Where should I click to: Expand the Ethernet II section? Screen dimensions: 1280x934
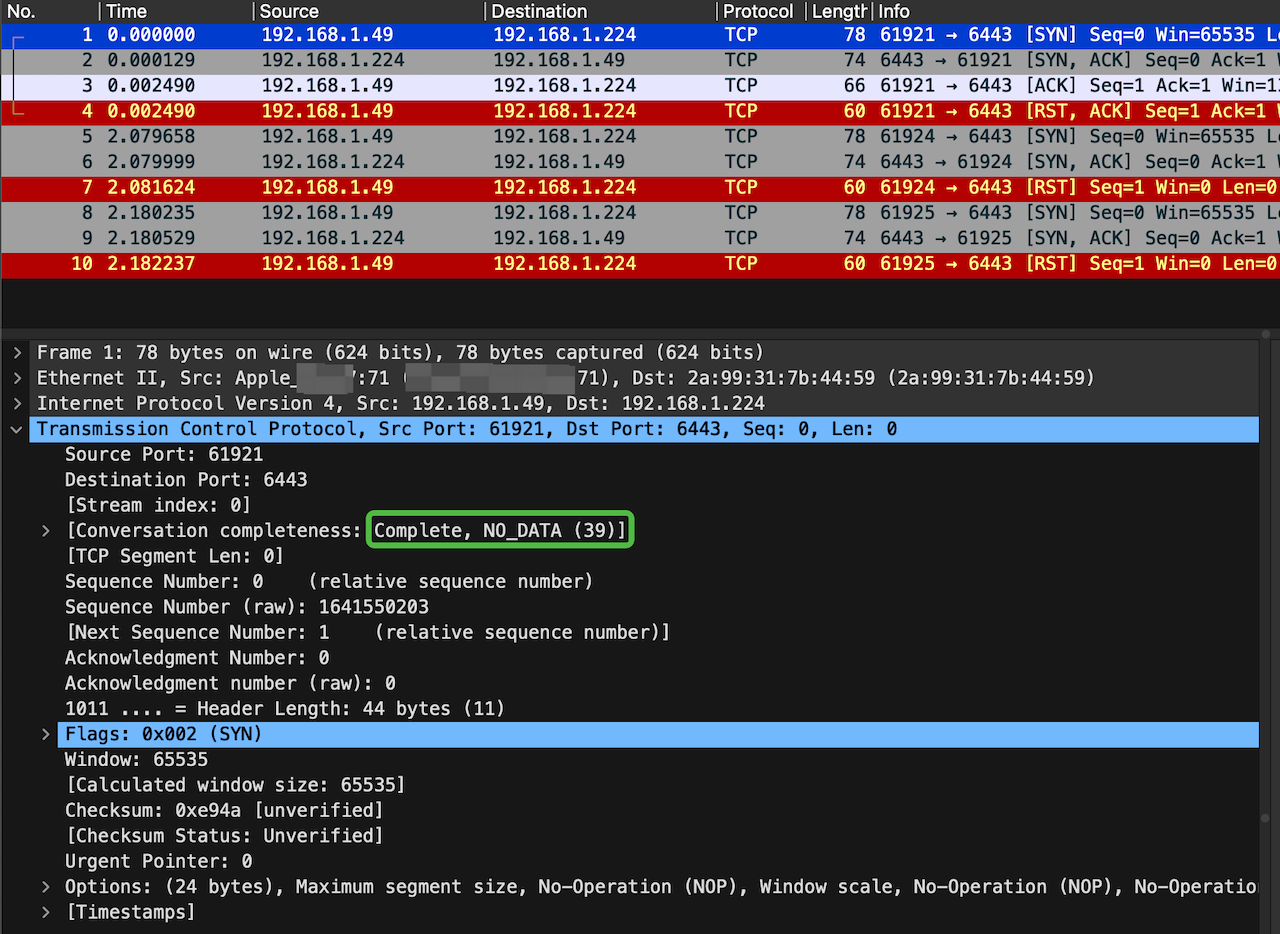tap(17, 378)
